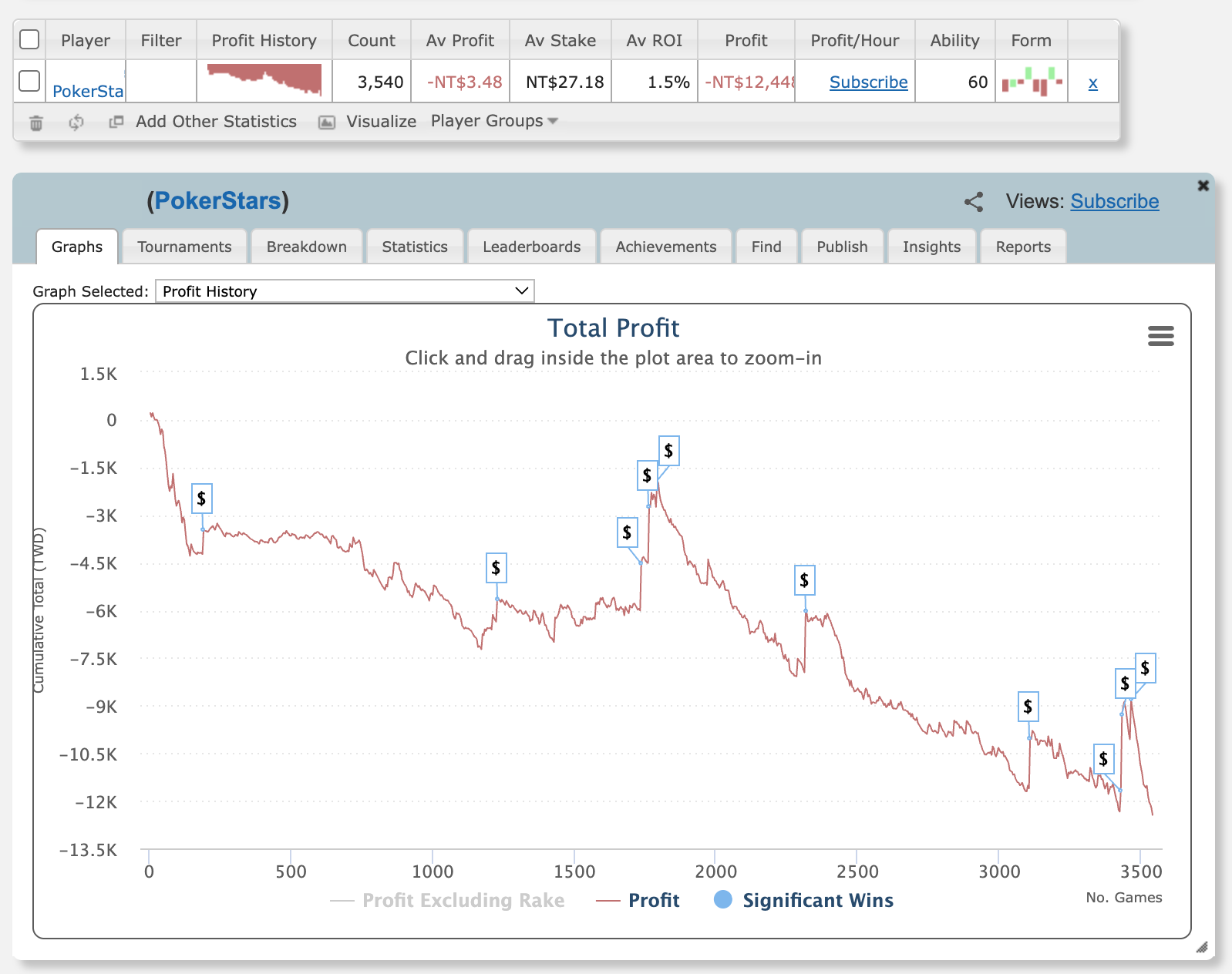Close the PokerStars details panel
The width and height of the screenshot is (1232, 974).
tap(1203, 186)
